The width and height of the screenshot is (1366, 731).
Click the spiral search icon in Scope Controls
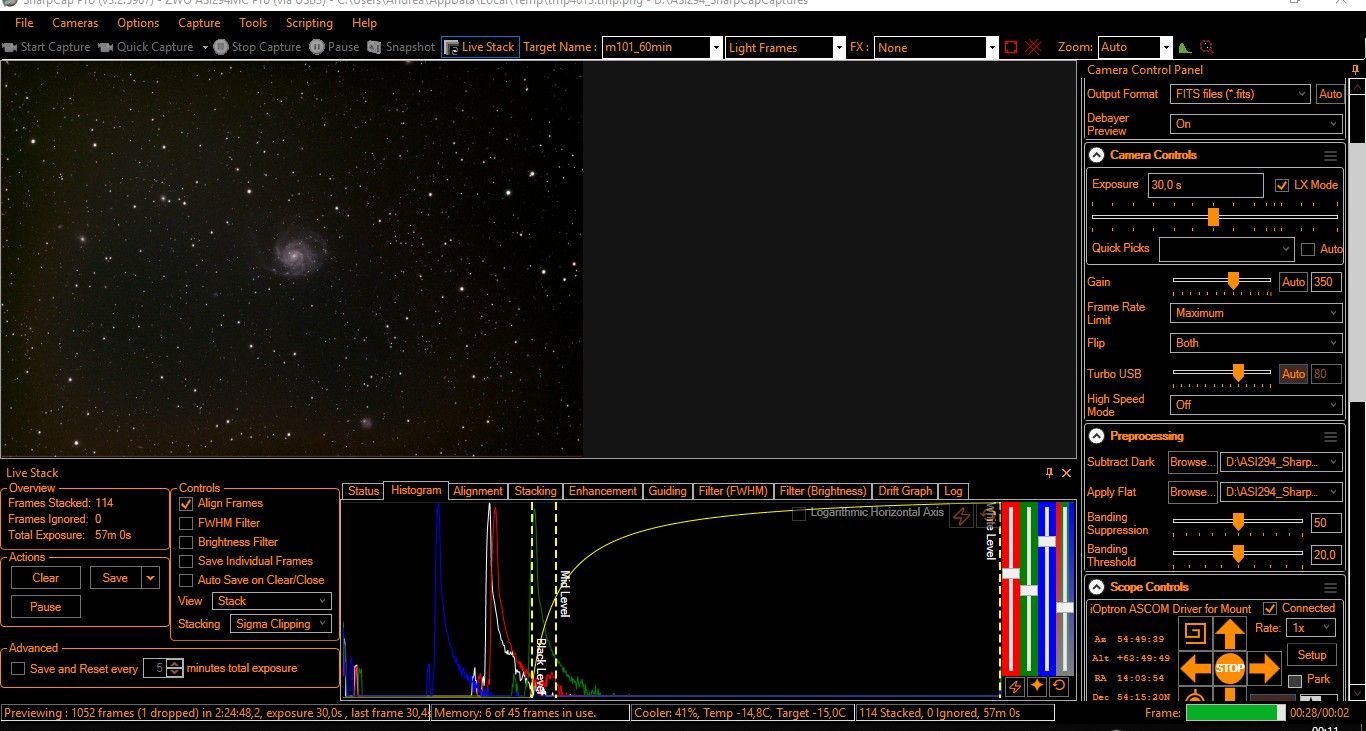pyautogui.click(x=1195, y=634)
